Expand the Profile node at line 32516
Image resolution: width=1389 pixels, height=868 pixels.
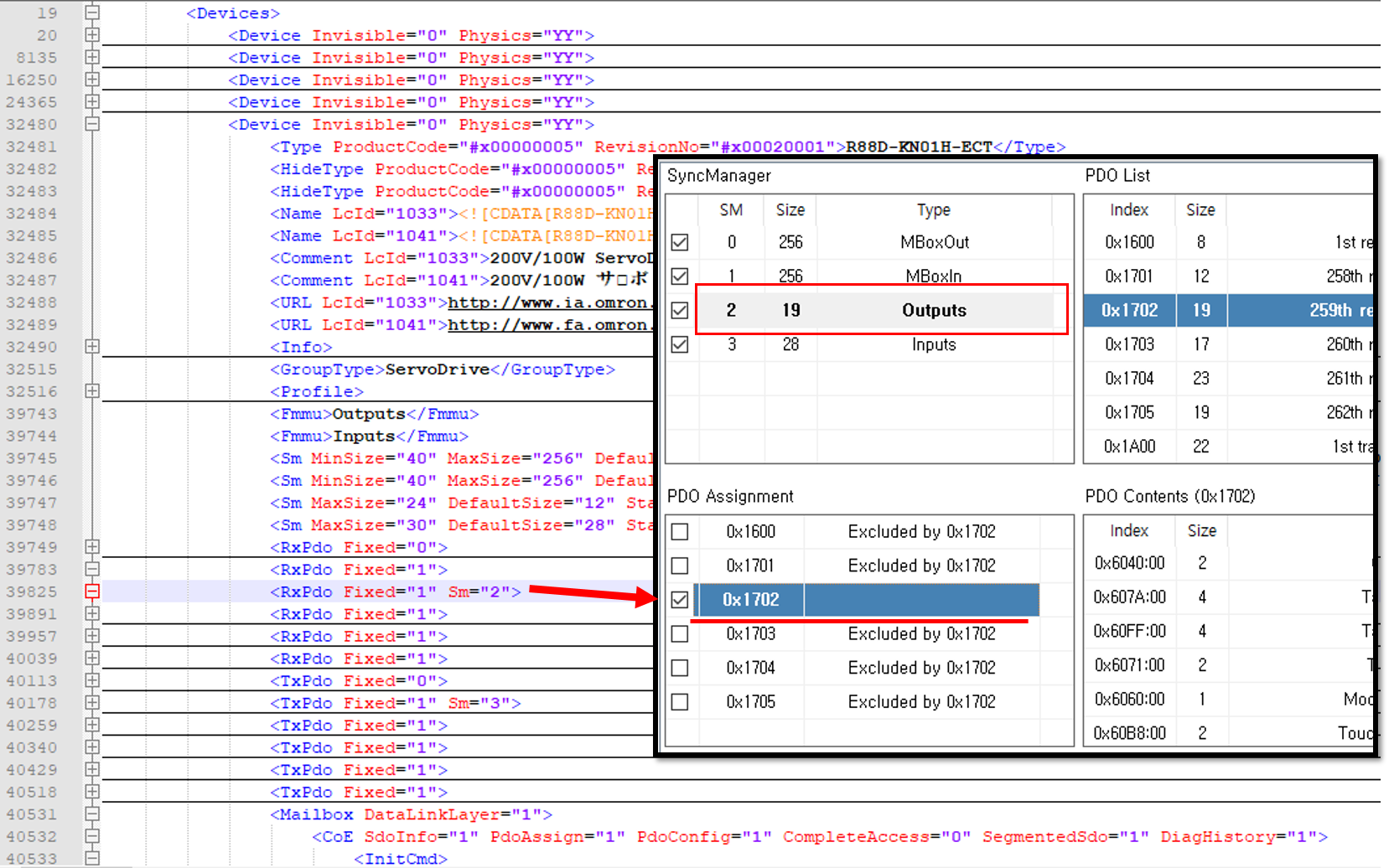pyautogui.click(x=92, y=390)
